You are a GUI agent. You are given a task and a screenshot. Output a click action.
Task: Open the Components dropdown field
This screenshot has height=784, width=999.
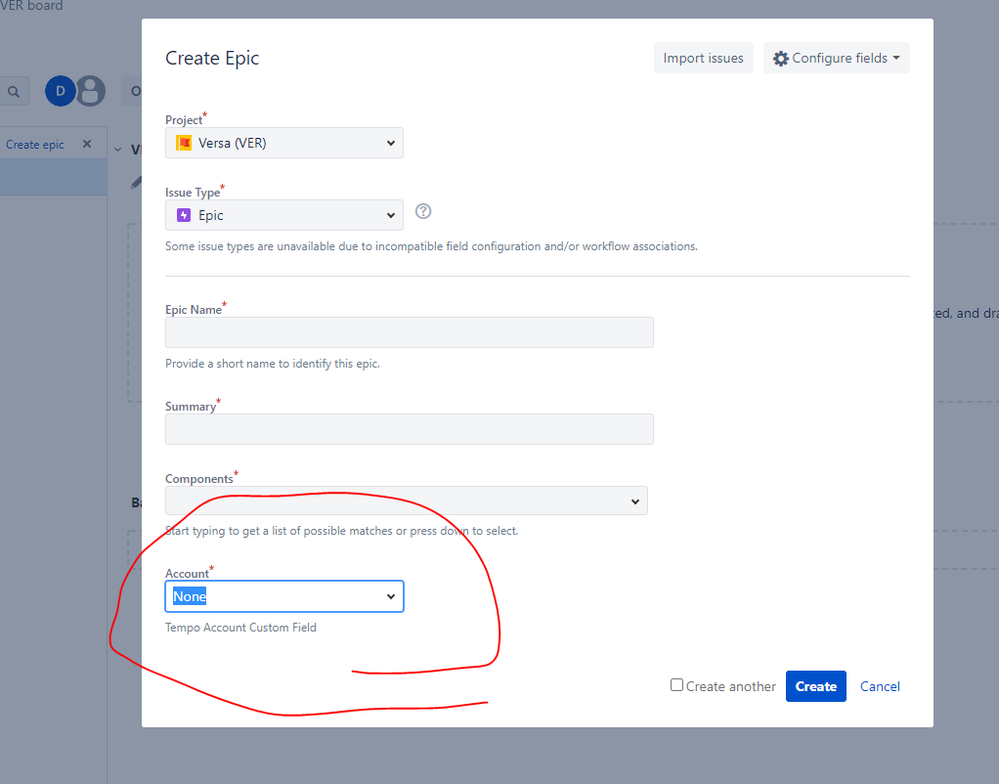406,501
